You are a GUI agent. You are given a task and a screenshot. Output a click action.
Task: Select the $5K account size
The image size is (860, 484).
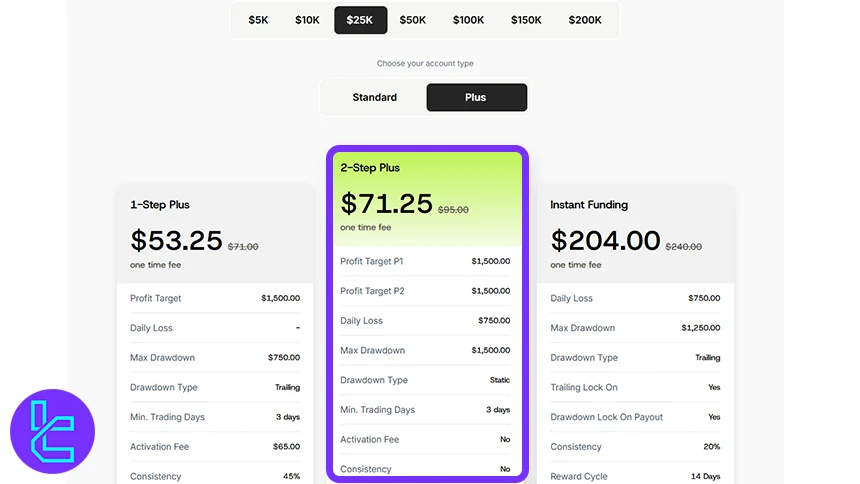click(258, 20)
